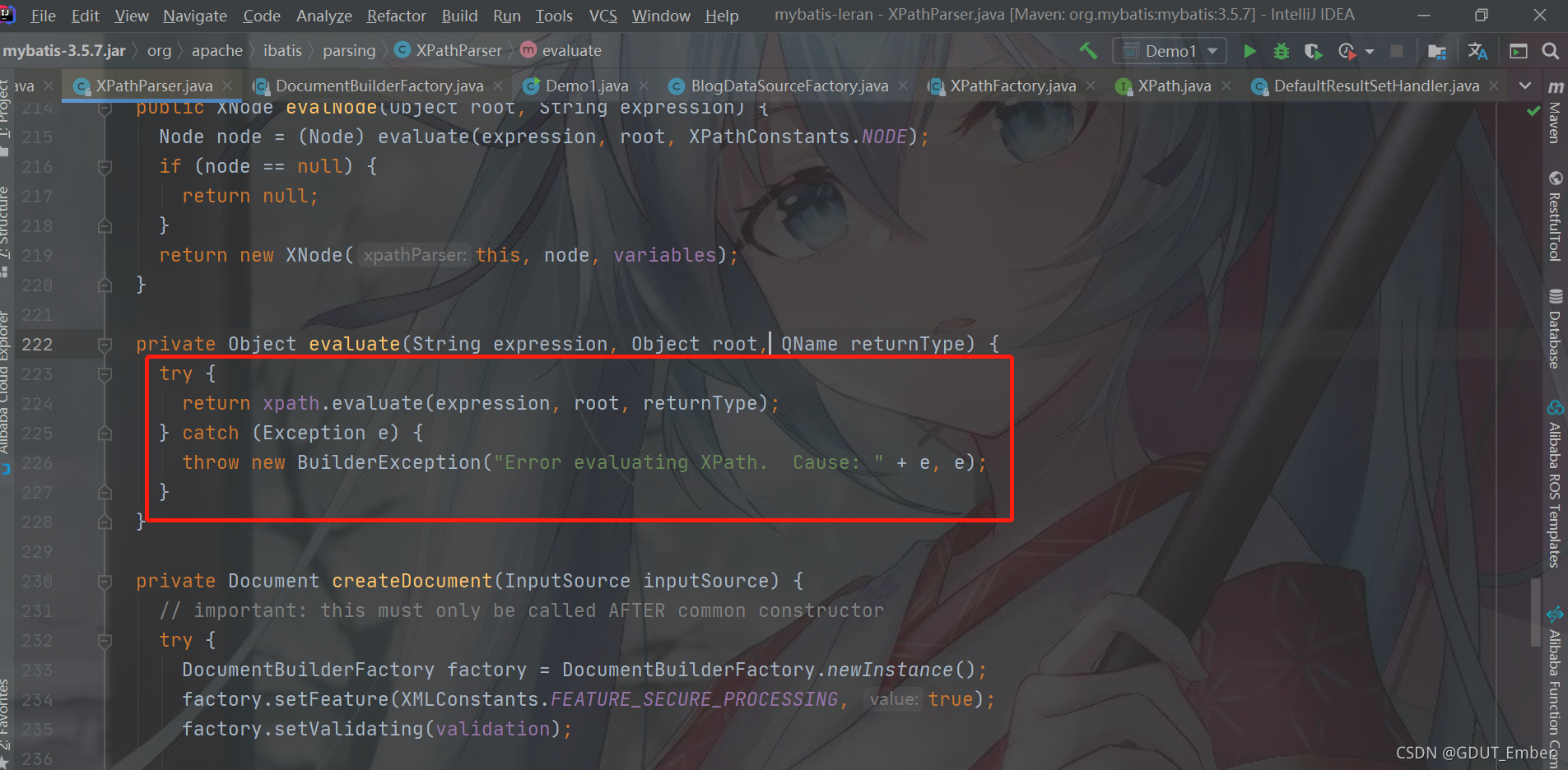Open Alibaba ROS Templates panel
Screen dimensions: 1568x770
[1555, 485]
